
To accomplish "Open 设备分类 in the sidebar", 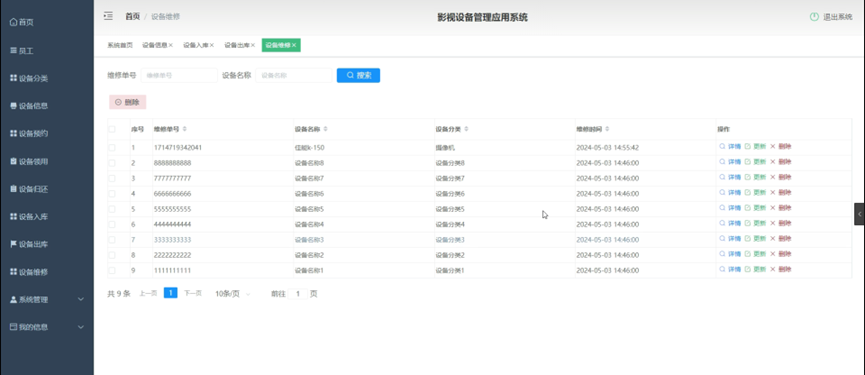I will [29, 78].
